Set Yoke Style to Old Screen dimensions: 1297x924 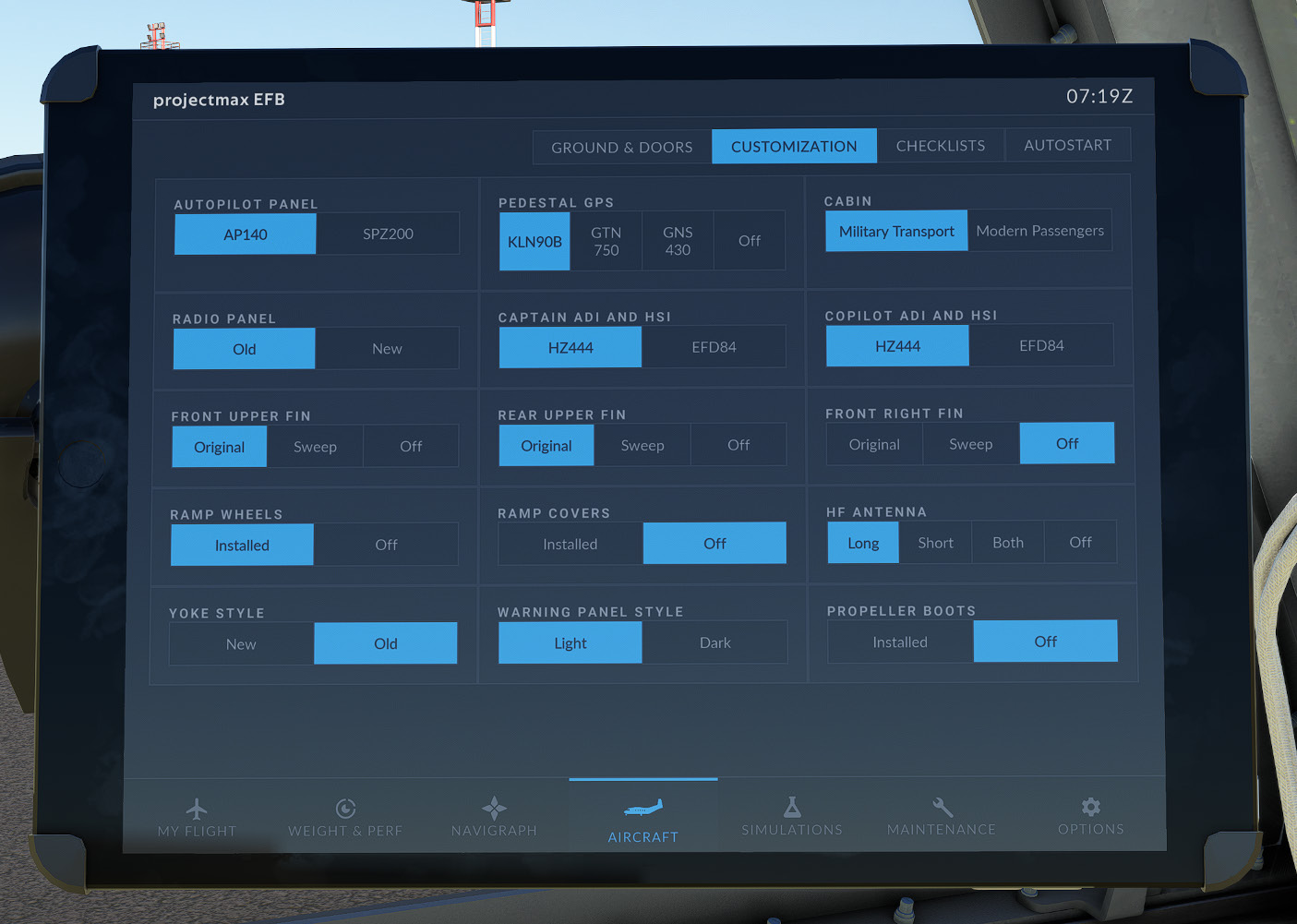pos(386,643)
